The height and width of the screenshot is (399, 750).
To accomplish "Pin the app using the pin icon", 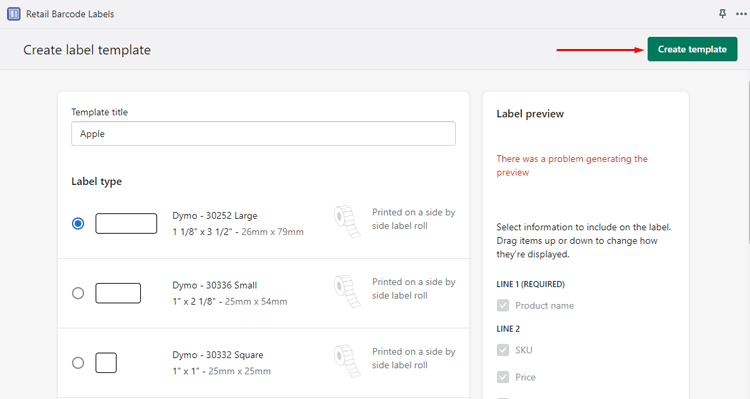I will (722, 14).
